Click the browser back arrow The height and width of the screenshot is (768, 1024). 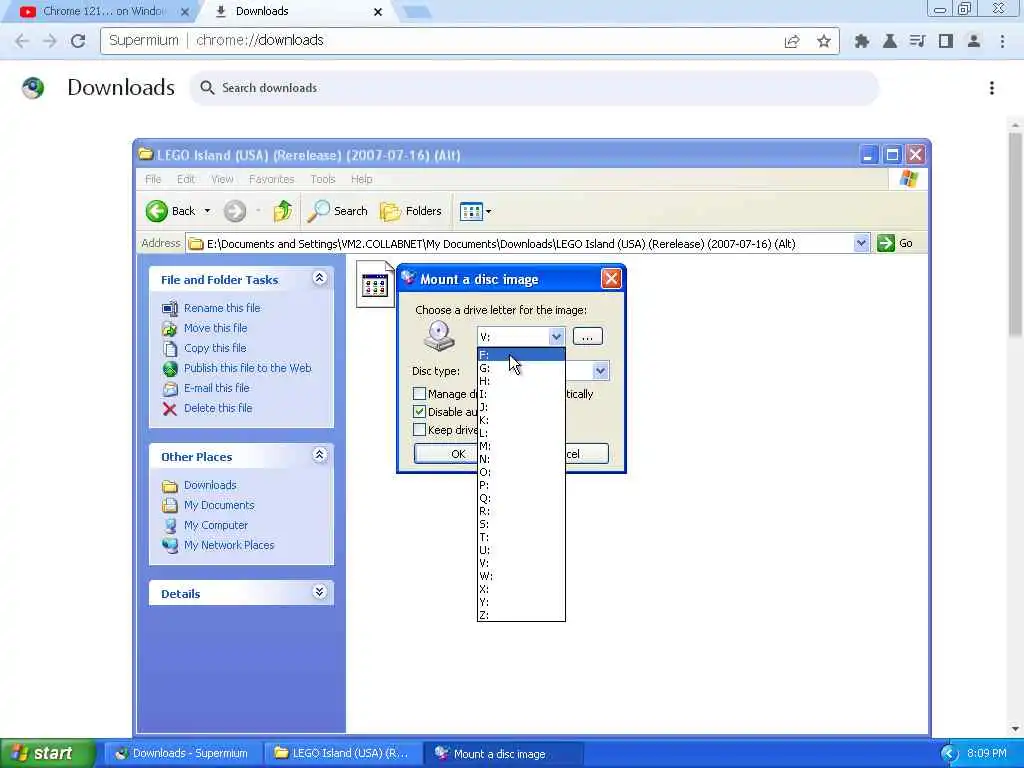[x=22, y=40]
